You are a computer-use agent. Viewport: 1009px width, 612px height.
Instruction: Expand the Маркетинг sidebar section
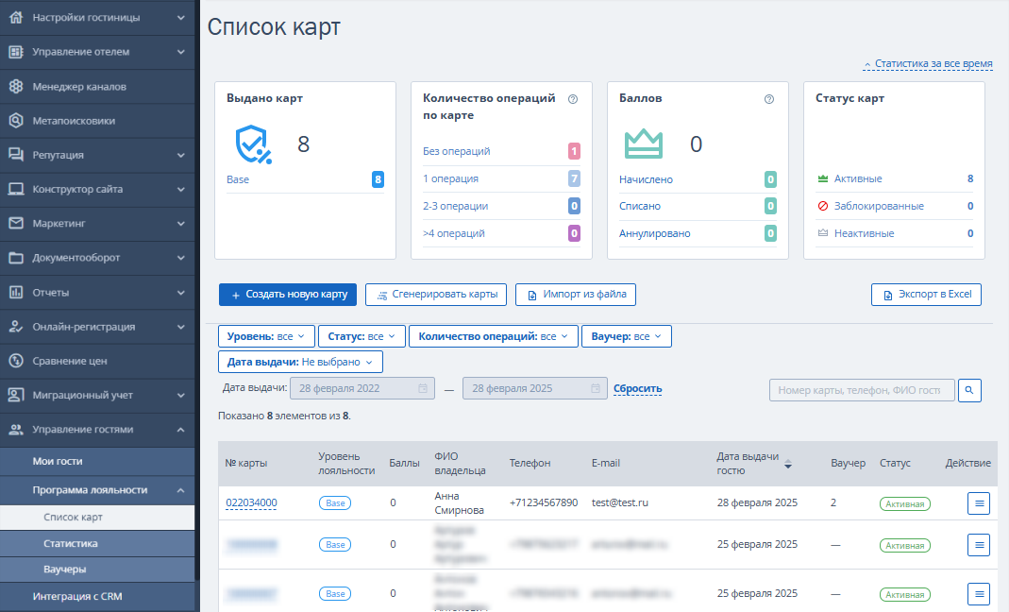[x=97, y=223]
